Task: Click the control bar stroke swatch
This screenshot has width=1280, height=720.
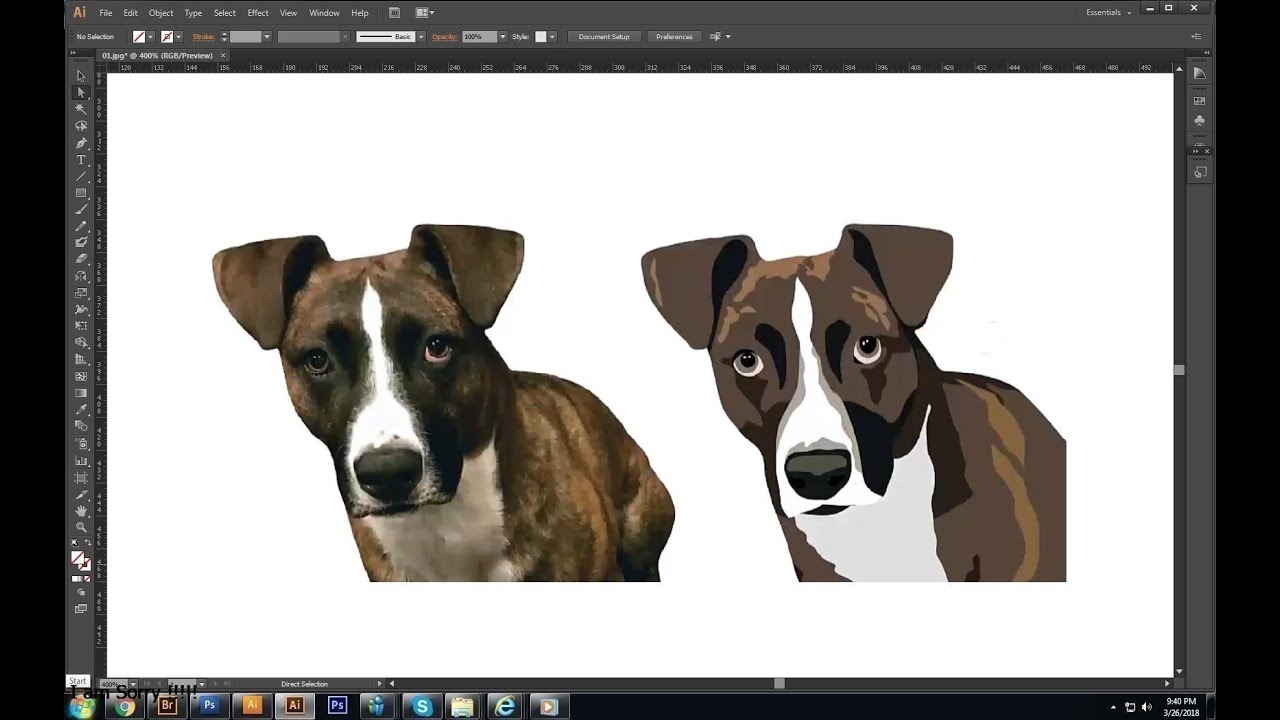Action: point(167,37)
